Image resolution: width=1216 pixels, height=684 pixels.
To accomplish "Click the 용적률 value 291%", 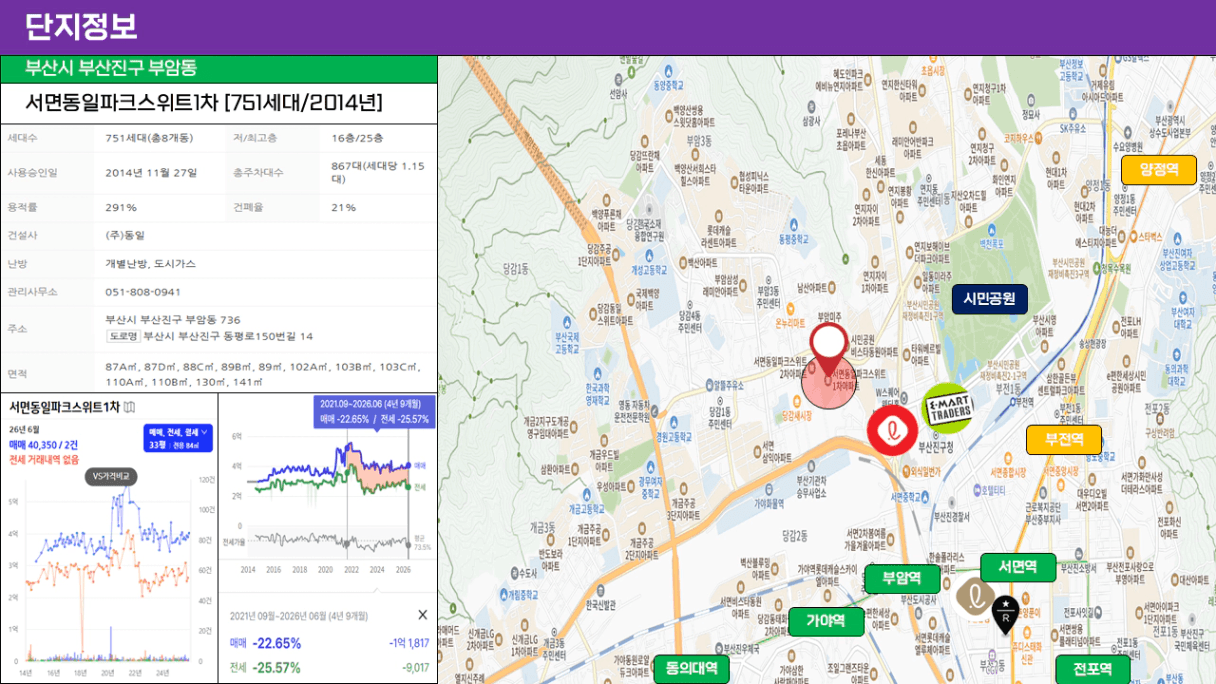I will pos(121,207).
